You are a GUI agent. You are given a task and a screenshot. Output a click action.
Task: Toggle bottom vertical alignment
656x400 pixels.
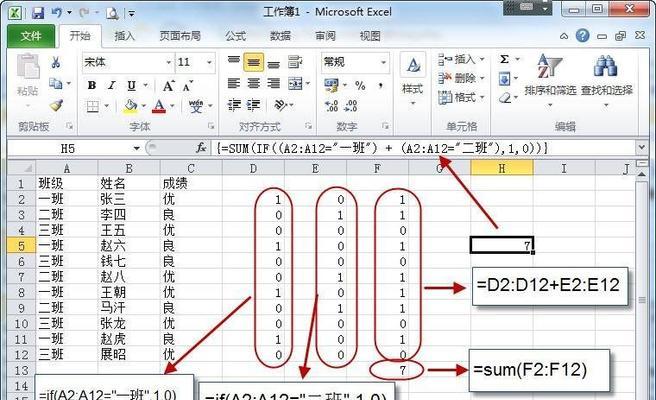click(274, 63)
